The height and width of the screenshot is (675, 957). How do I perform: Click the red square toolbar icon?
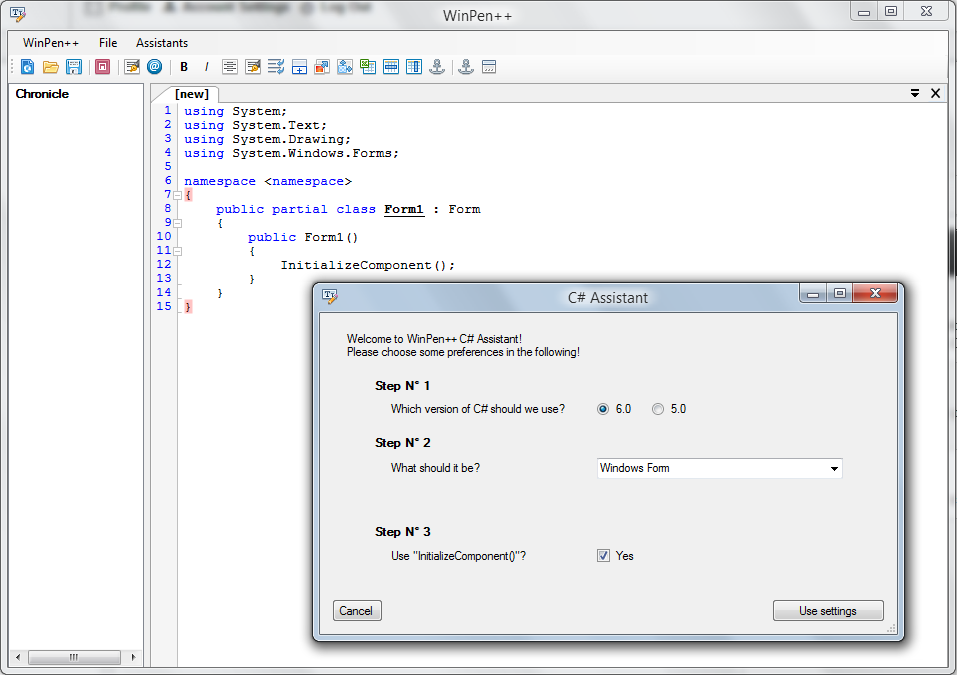tap(103, 67)
